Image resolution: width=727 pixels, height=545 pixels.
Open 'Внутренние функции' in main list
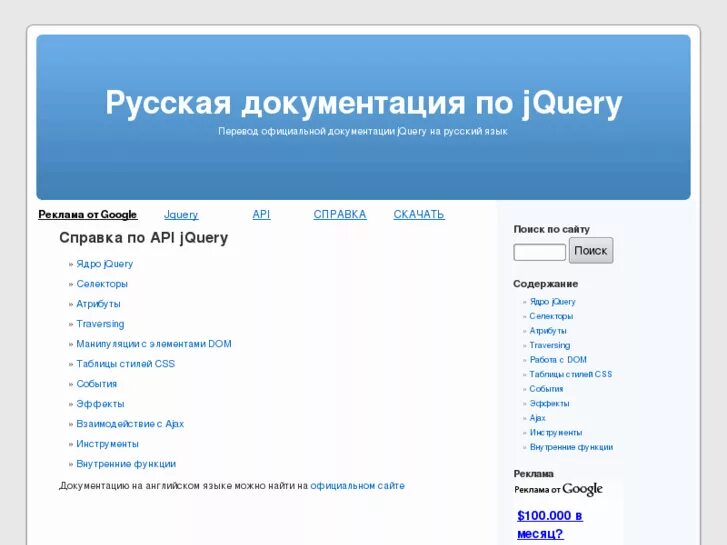(126, 464)
